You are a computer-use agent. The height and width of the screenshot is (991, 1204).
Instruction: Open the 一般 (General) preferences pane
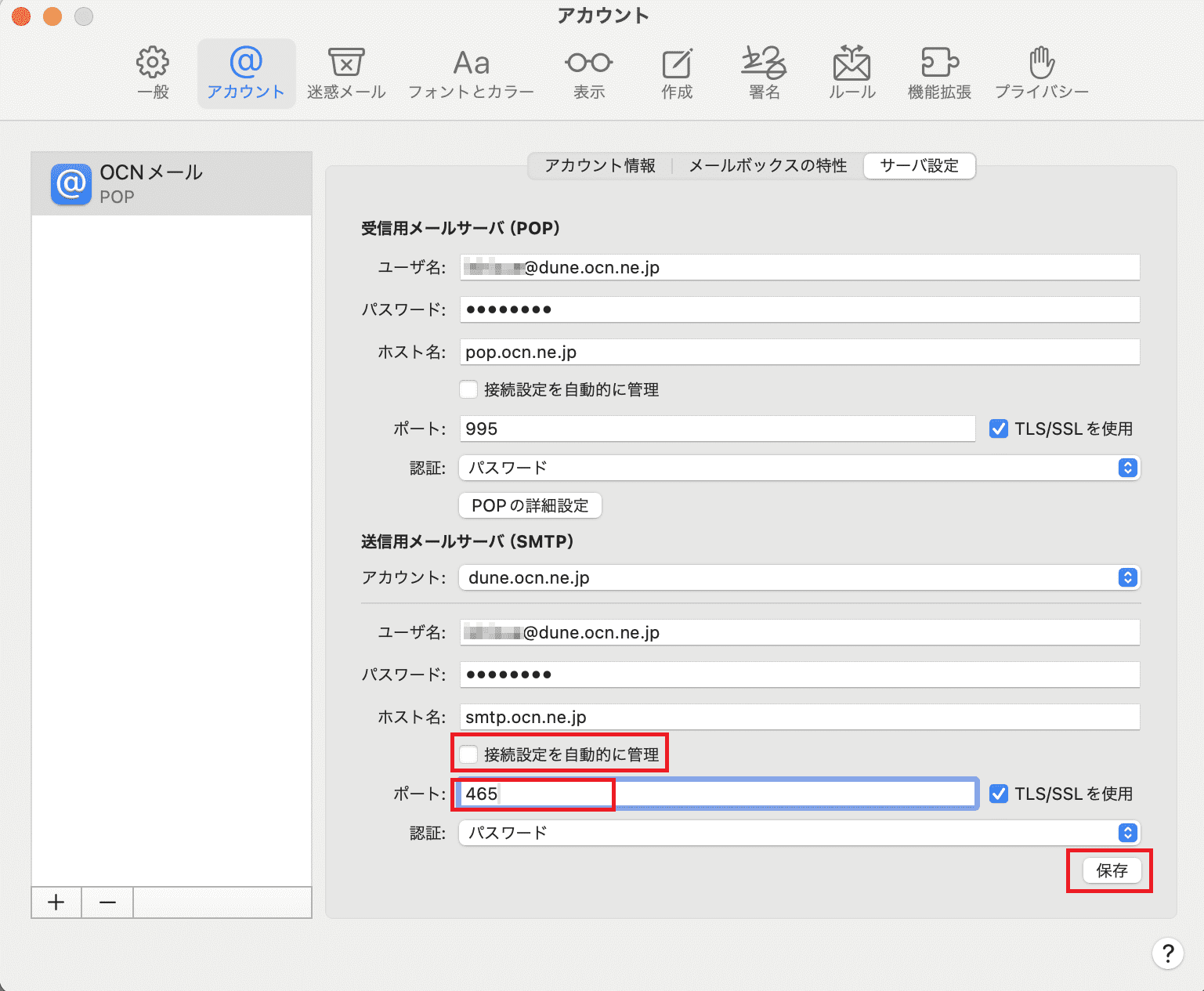(x=153, y=74)
